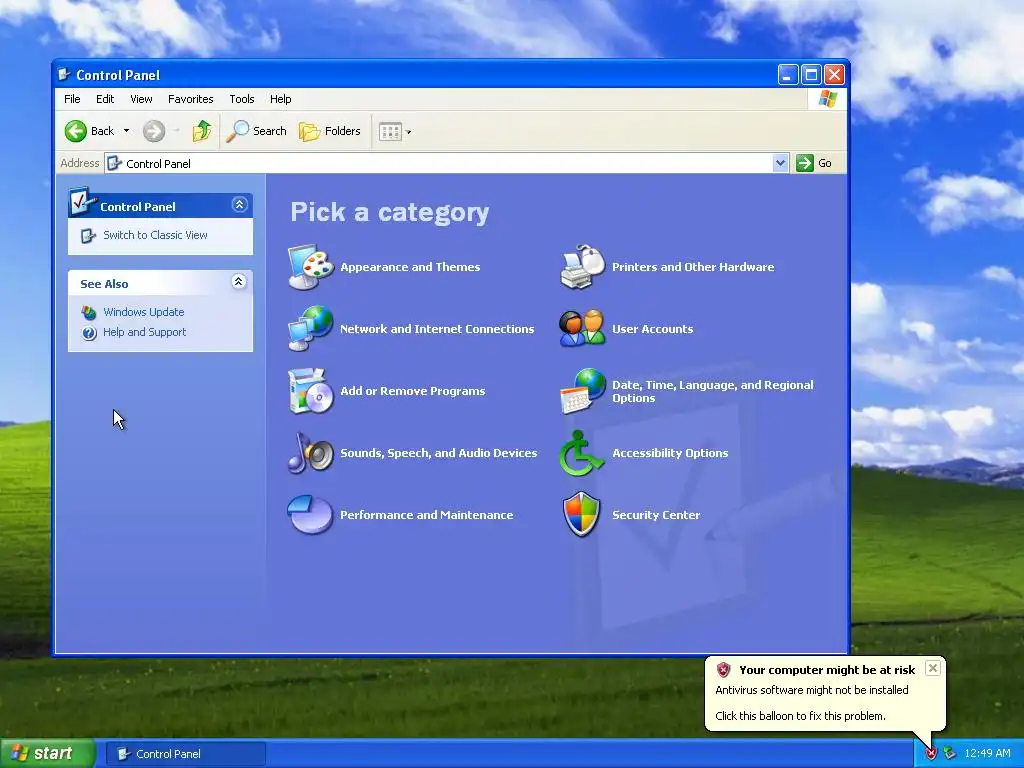Image resolution: width=1024 pixels, height=768 pixels.
Task: Open the View menu
Action: pos(141,99)
